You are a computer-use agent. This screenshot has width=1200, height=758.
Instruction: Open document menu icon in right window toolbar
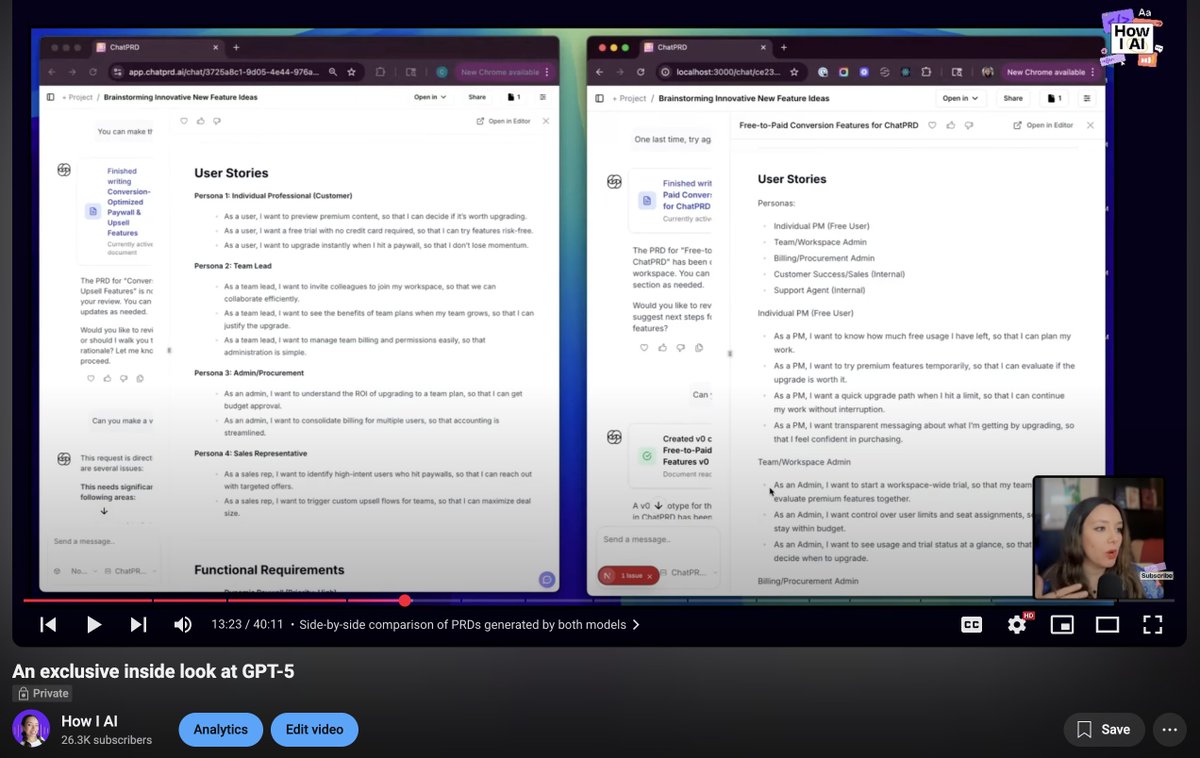point(1087,98)
